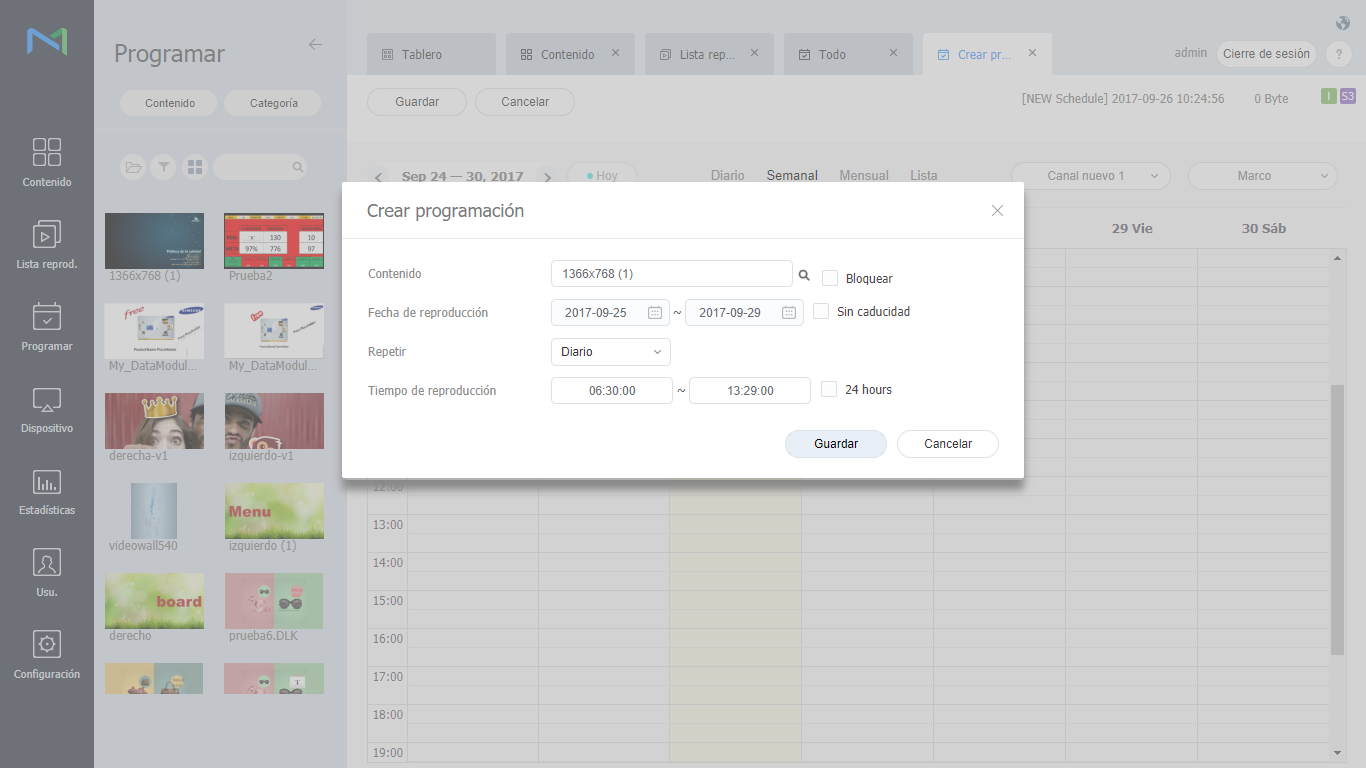Screen dimensions: 1366x768
Task: Click the MagicInfo logo icon
Action: click(47, 41)
